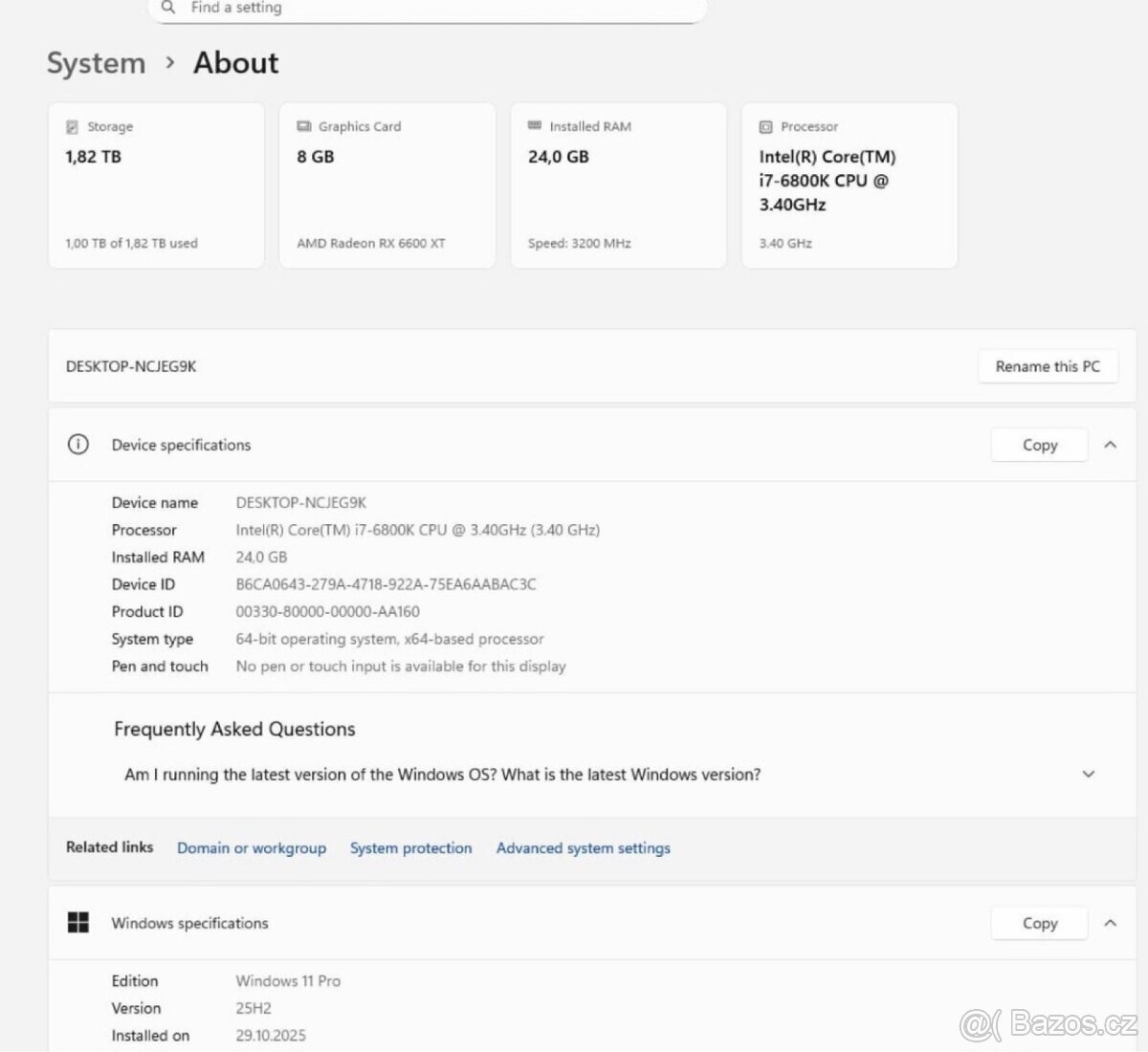Collapse the Device specifications section

click(1111, 445)
